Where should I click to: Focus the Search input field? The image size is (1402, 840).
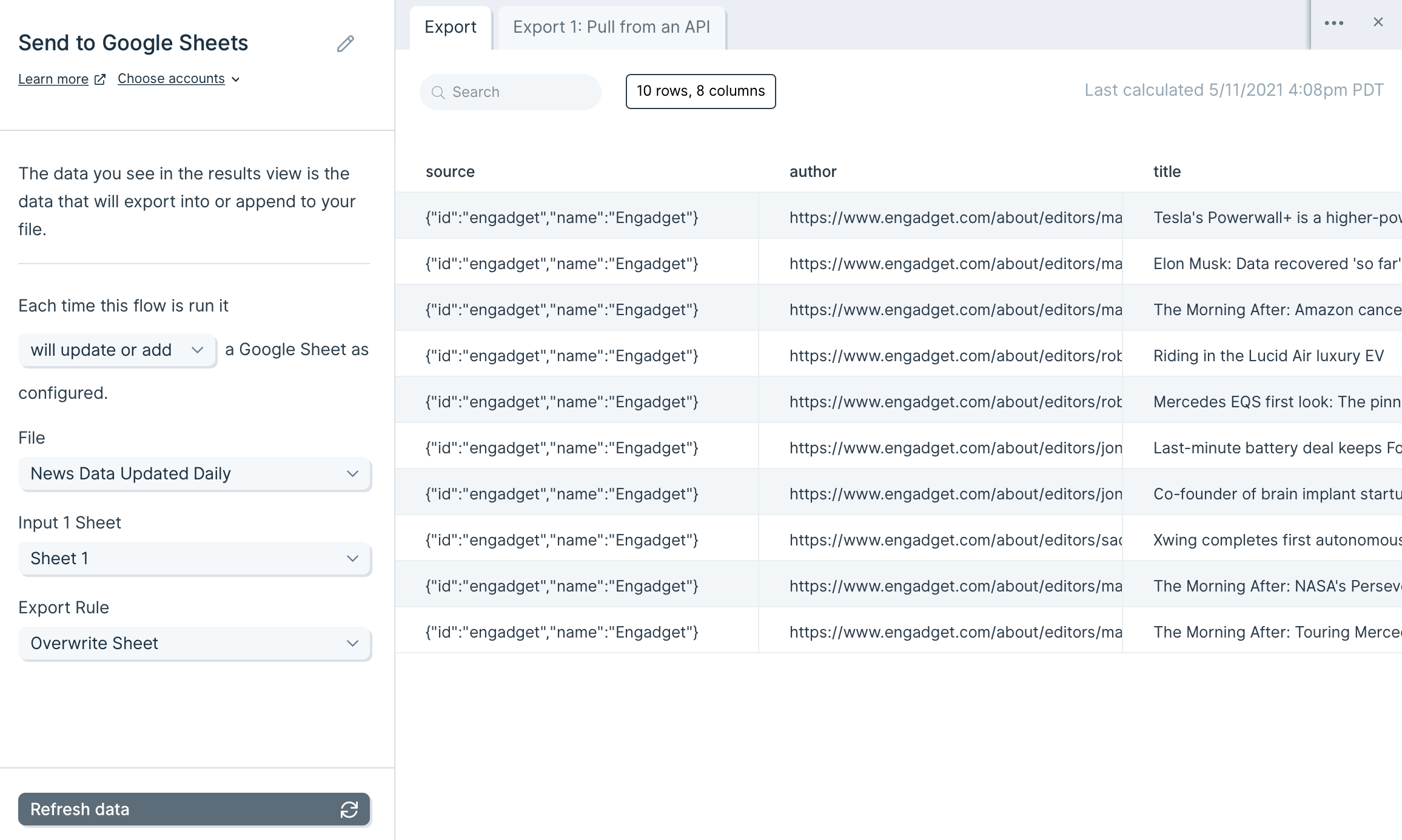click(522, 92)
